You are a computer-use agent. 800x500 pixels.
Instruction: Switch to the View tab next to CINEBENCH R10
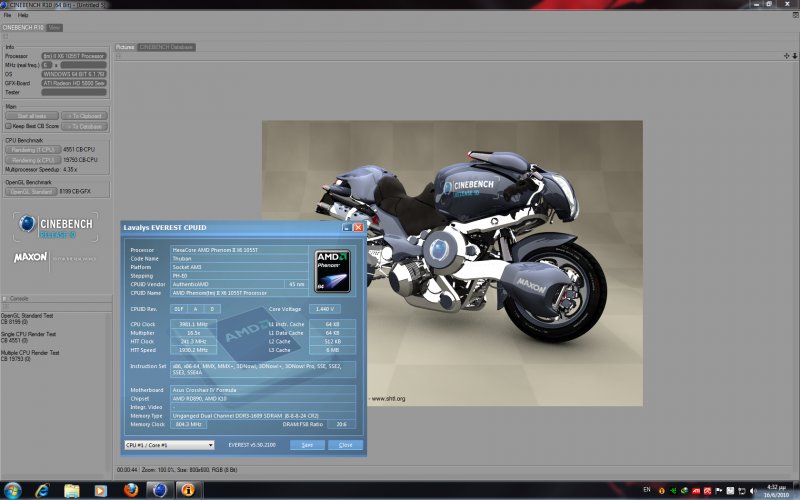coord(55,28)
